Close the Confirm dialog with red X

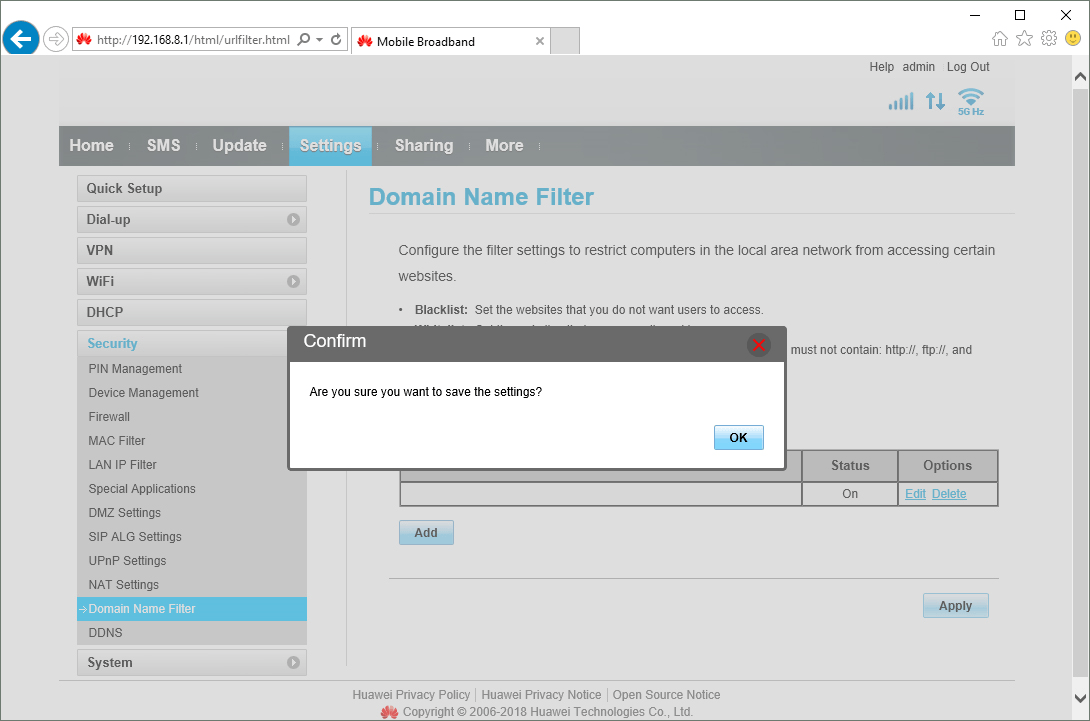(759, 344)
